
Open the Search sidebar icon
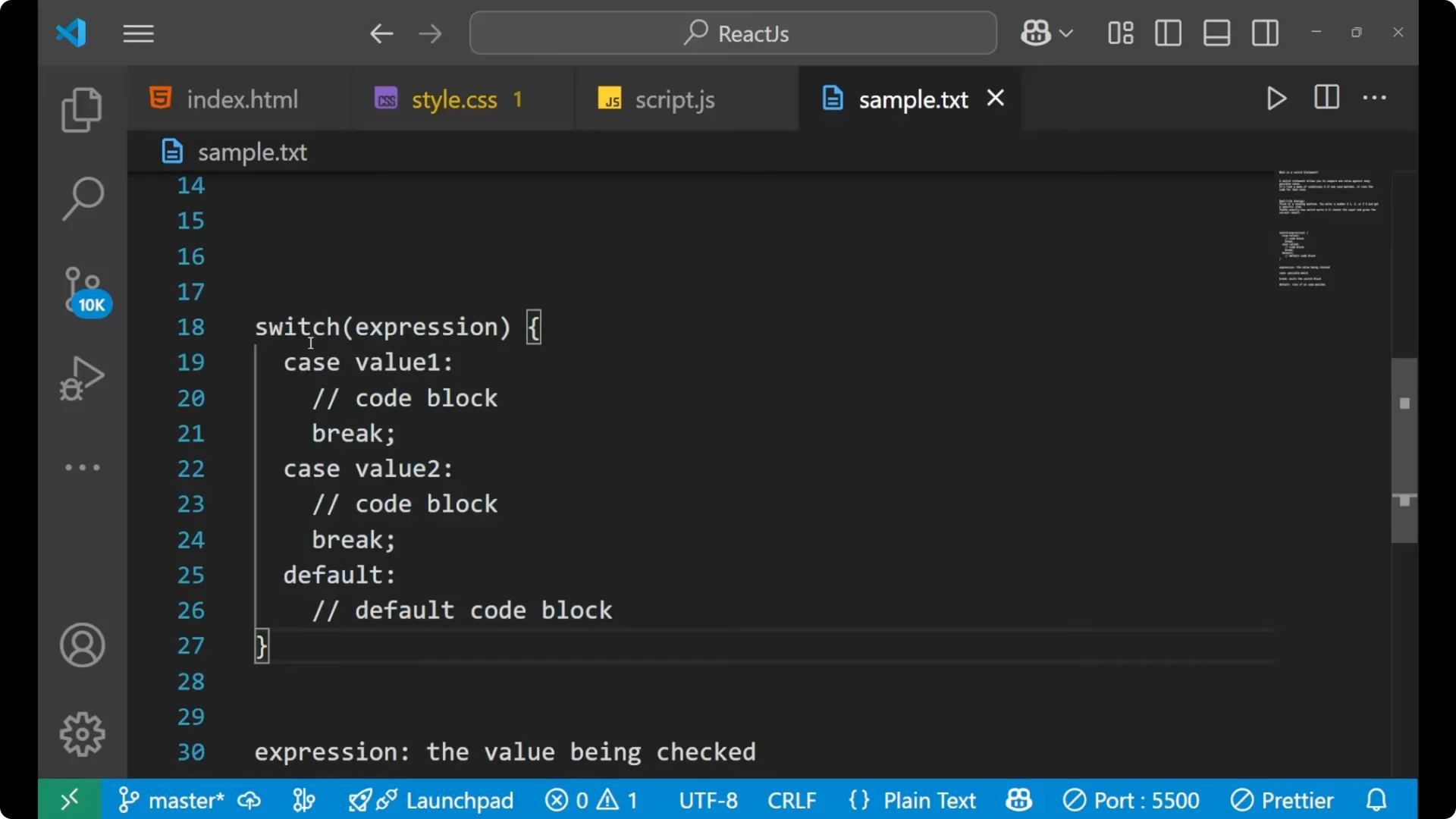(x=82, y=199)
